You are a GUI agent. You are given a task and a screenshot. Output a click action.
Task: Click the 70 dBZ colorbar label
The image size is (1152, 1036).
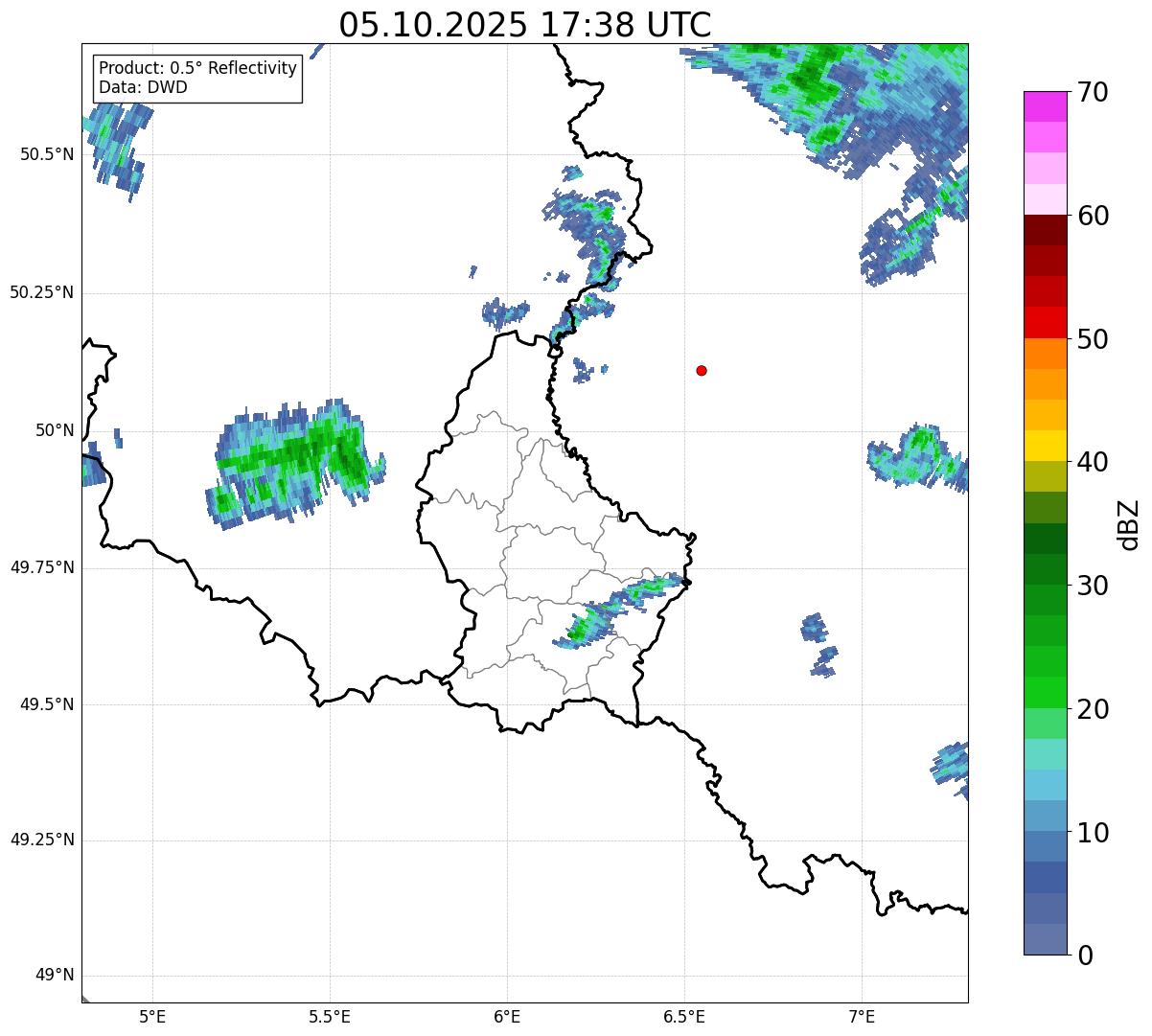click(1093, 92)
